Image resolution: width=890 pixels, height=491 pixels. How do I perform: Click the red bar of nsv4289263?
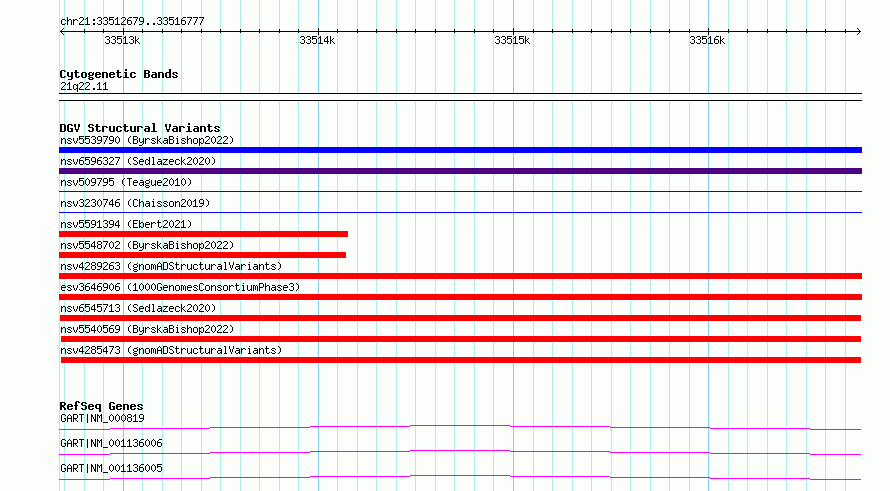click(x=460, y=276)
